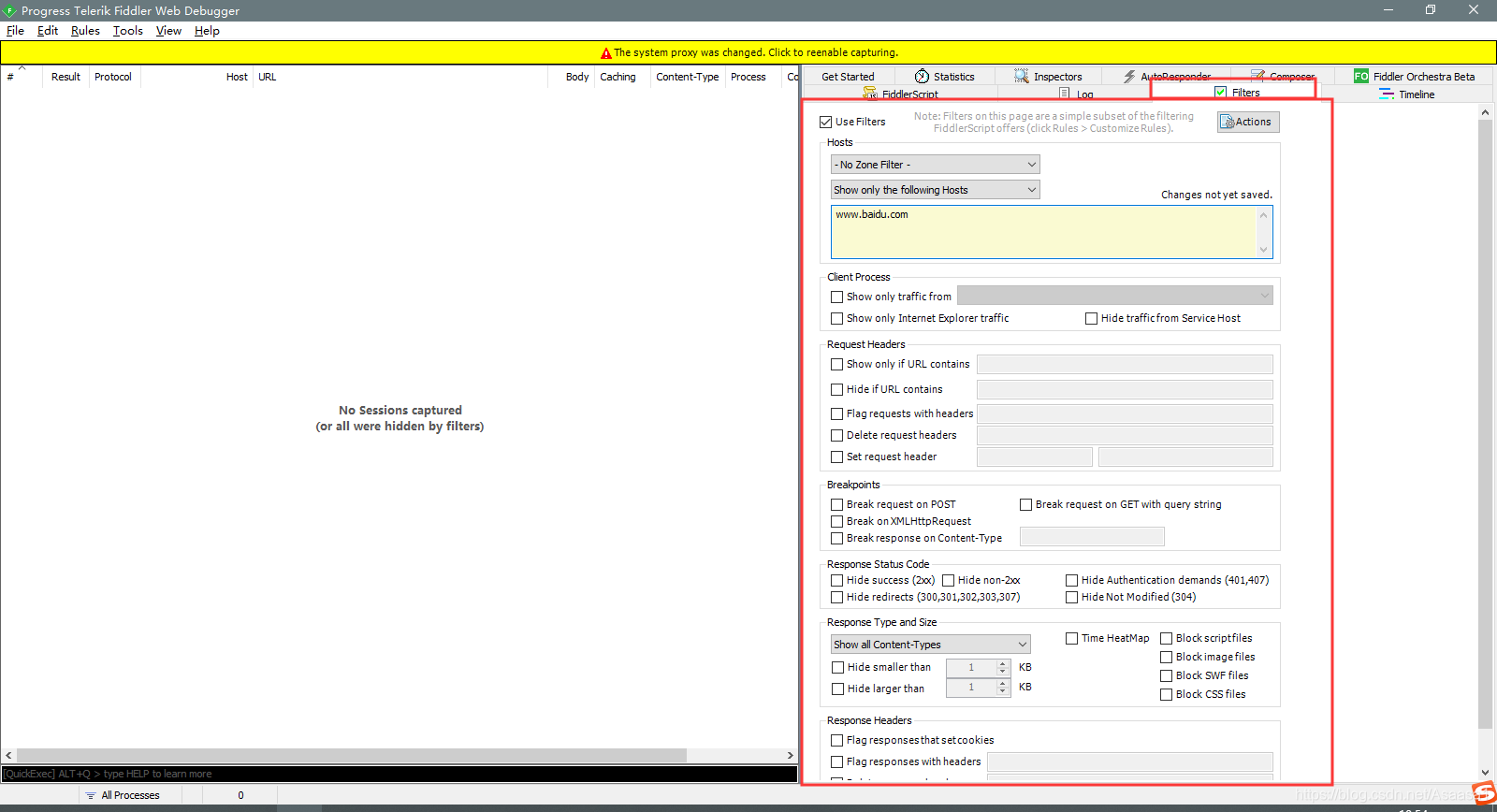
Task: Check Block script files
Action: (1166, 638)
